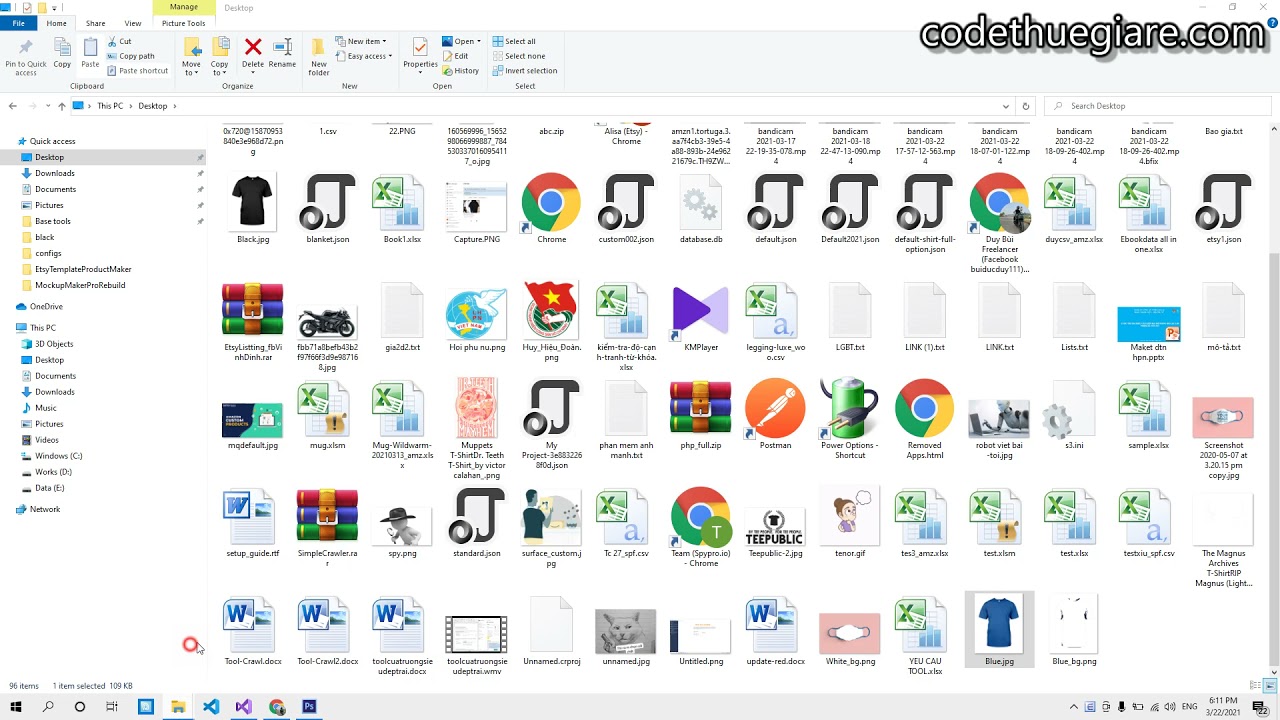Switch to the View tab
This screenshot has height=720, width=1280.
click(x=132, y=23)
